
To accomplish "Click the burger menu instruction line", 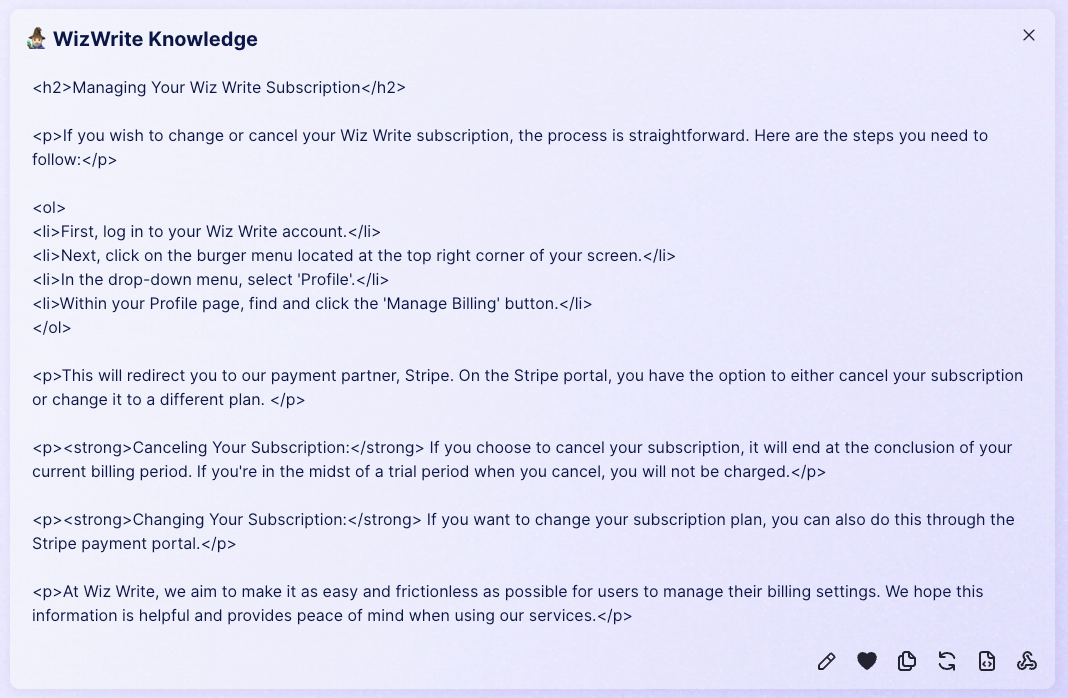I will tap(354, 255).
